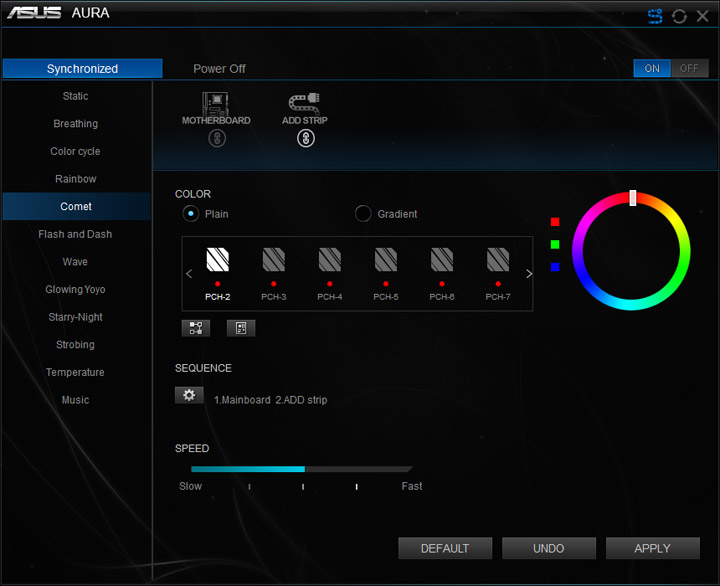Viewport: 720px width, 586px height.
Task: Select the Music effect
Action: [x=76, y=400]
